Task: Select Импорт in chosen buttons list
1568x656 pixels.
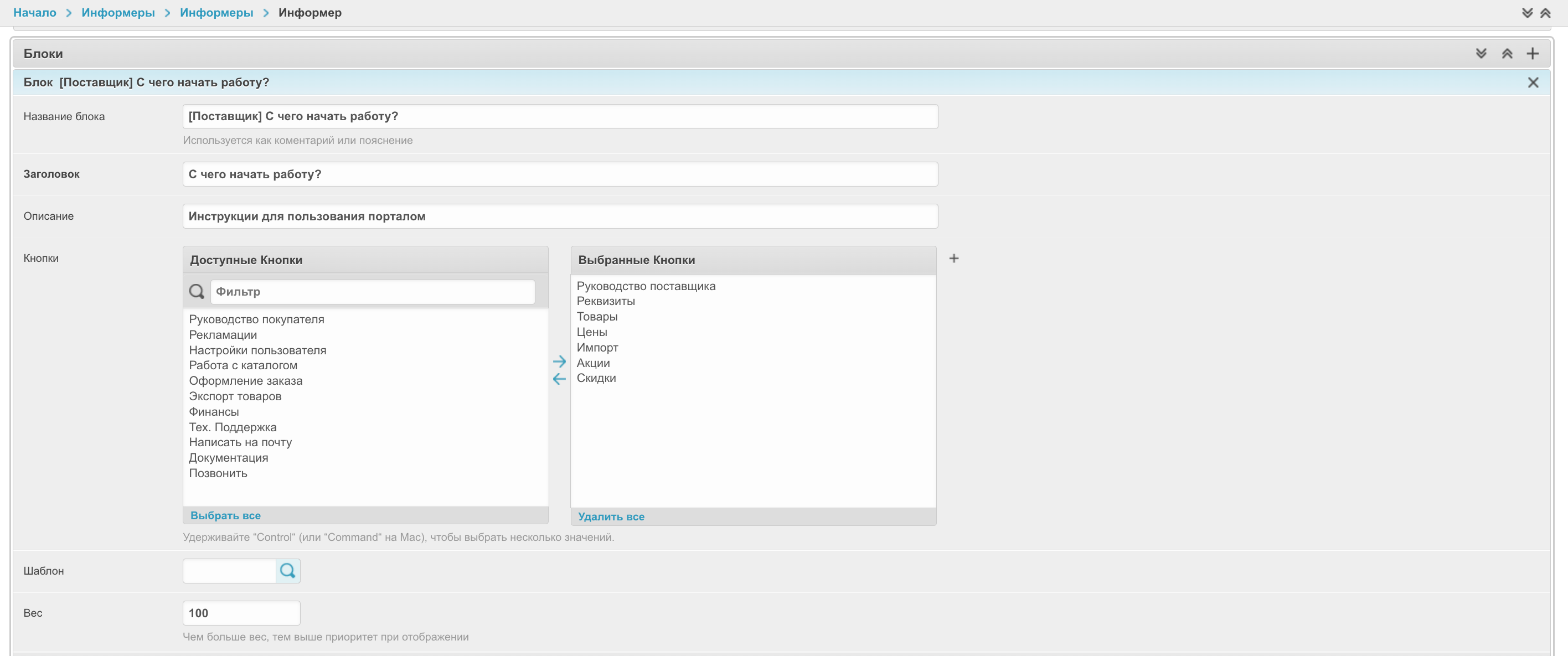Action: [x=597, y=348]
